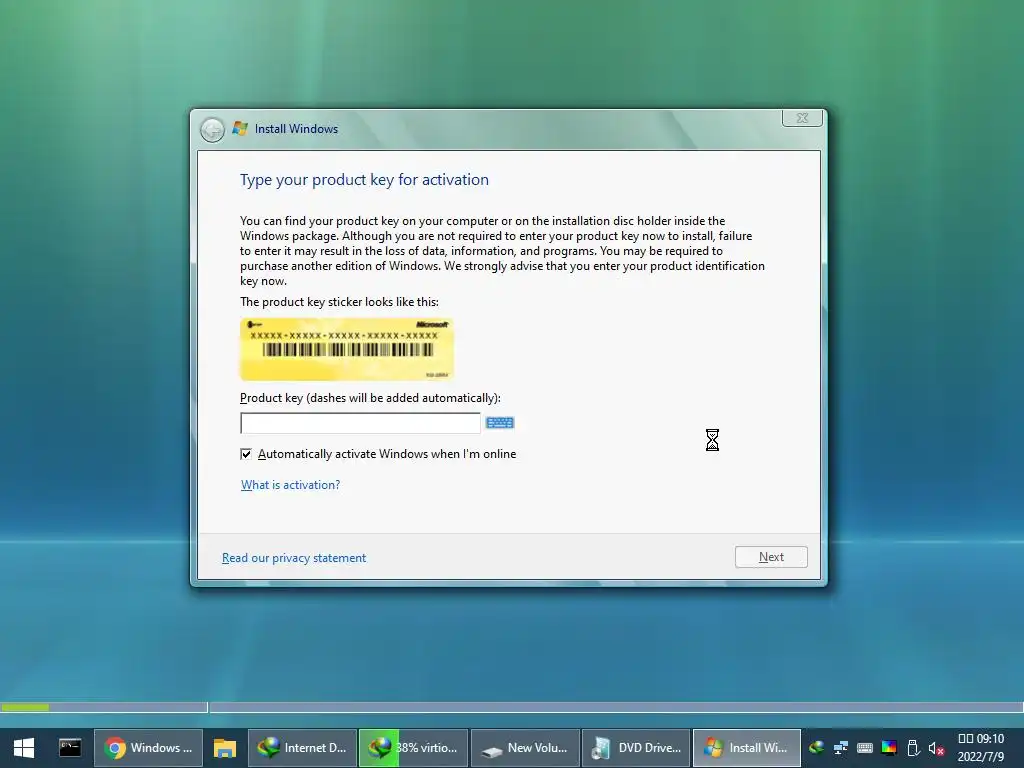Click the Windows flag icon in the dialog title

(240, 129)
